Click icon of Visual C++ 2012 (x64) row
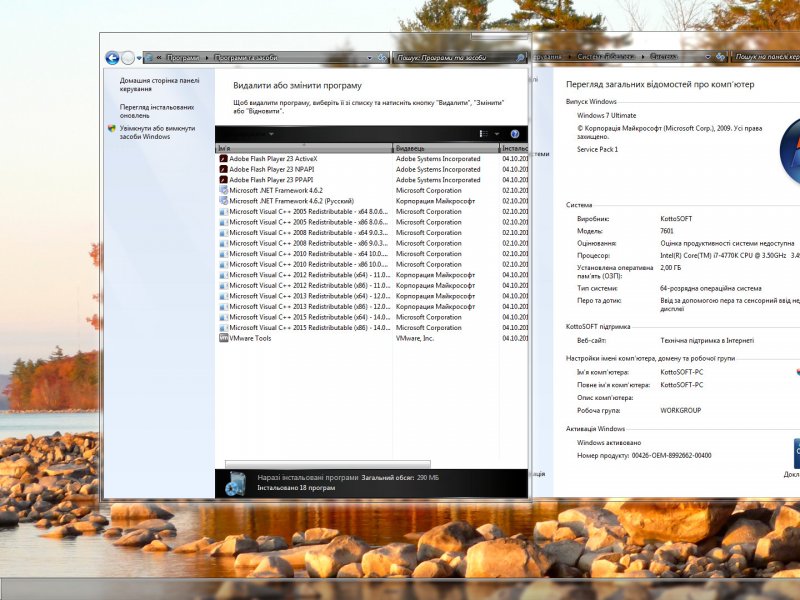 [x=223, y=274]
